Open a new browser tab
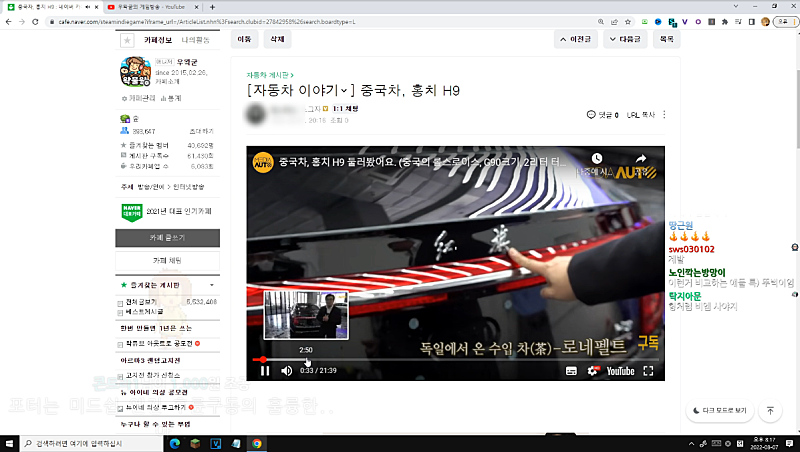This screenshot has height=452, width=800. [212, 7]
